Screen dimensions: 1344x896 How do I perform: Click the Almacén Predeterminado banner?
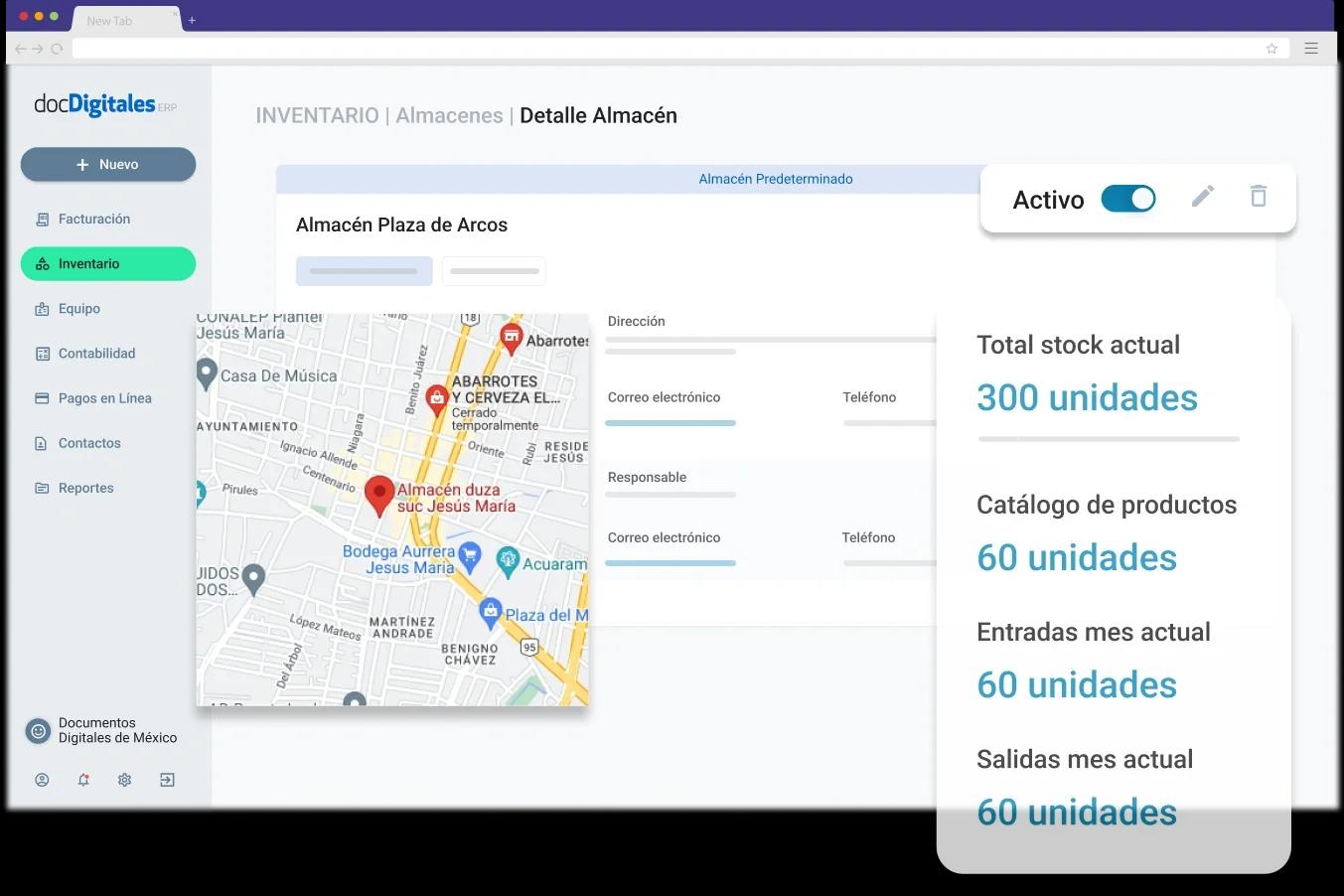click(x=776, y=179)
